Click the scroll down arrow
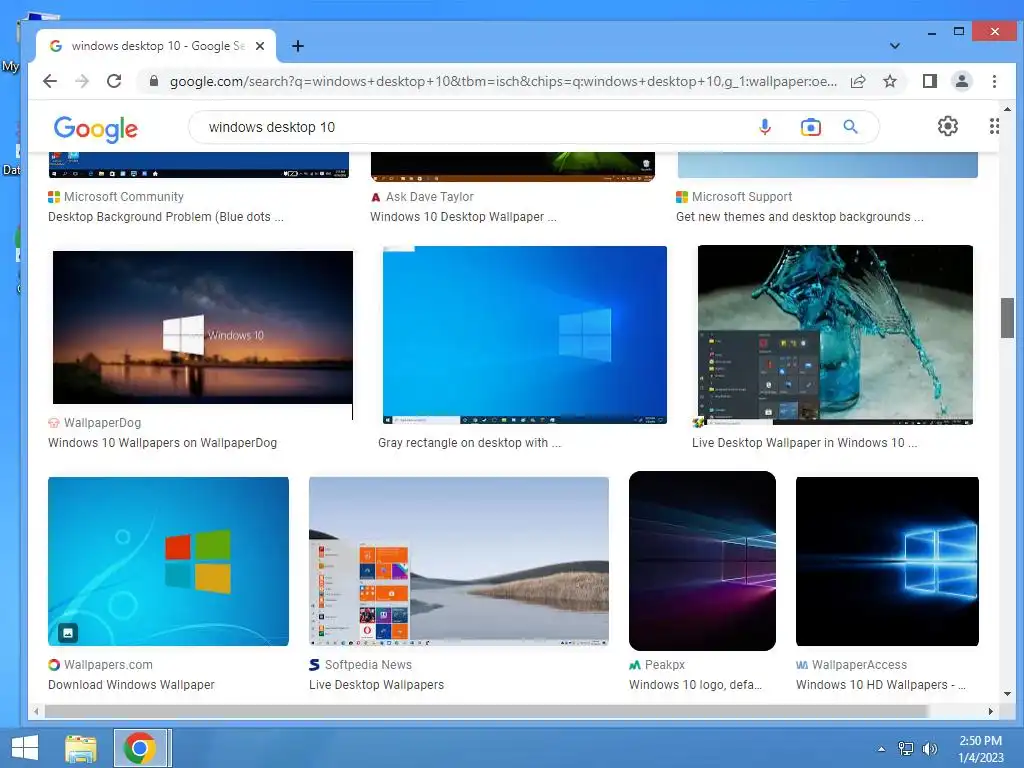Screen dimensions: 1024x768 coord(1007,694)
